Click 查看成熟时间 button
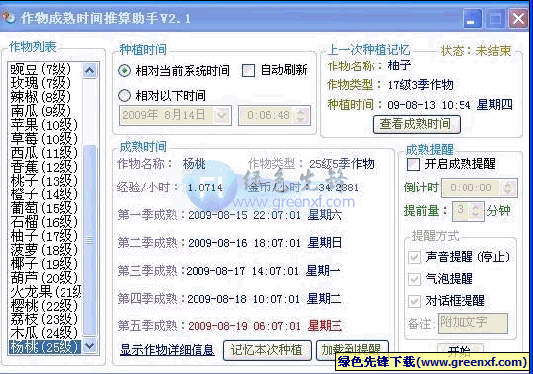 point(417,124)
